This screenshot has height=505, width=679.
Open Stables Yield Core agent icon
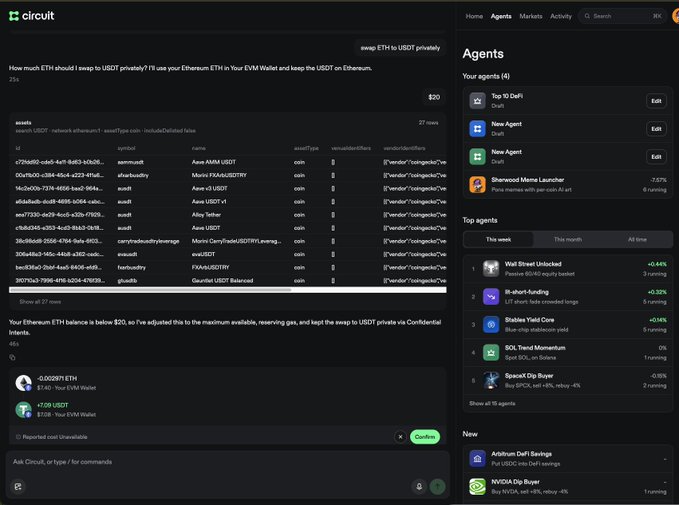pyautogui.click(x=491, y=324)
